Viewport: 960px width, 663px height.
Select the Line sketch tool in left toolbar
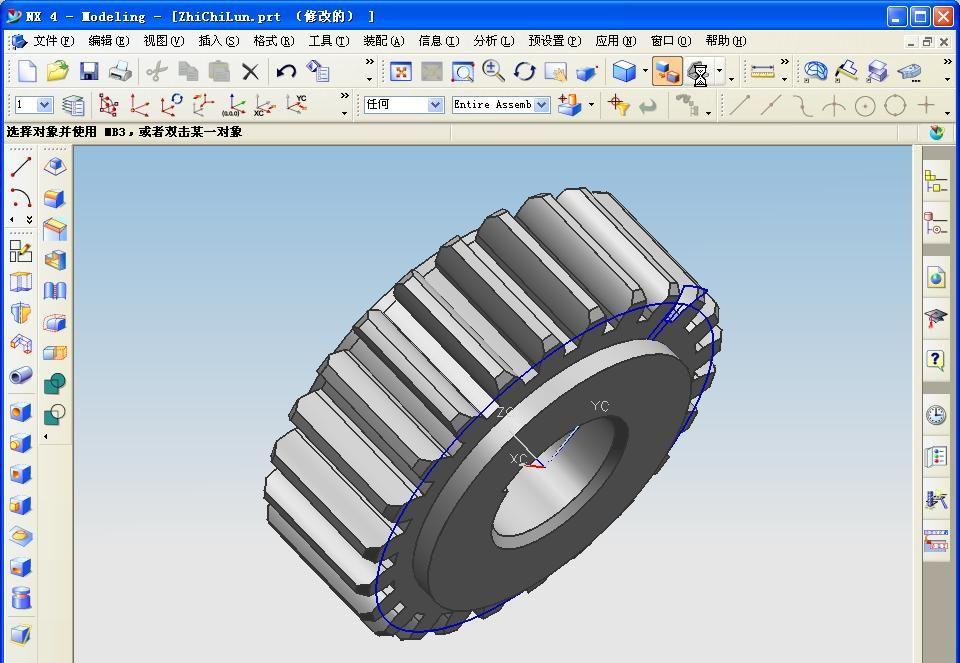pos(20,167)
